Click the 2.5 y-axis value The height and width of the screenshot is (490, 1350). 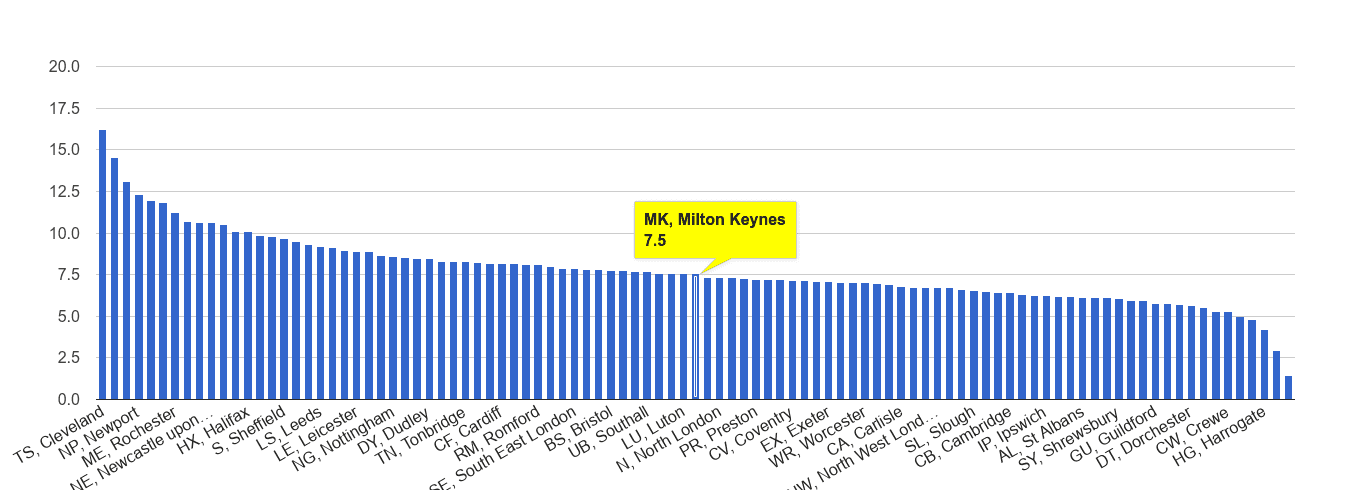point(68,358)
